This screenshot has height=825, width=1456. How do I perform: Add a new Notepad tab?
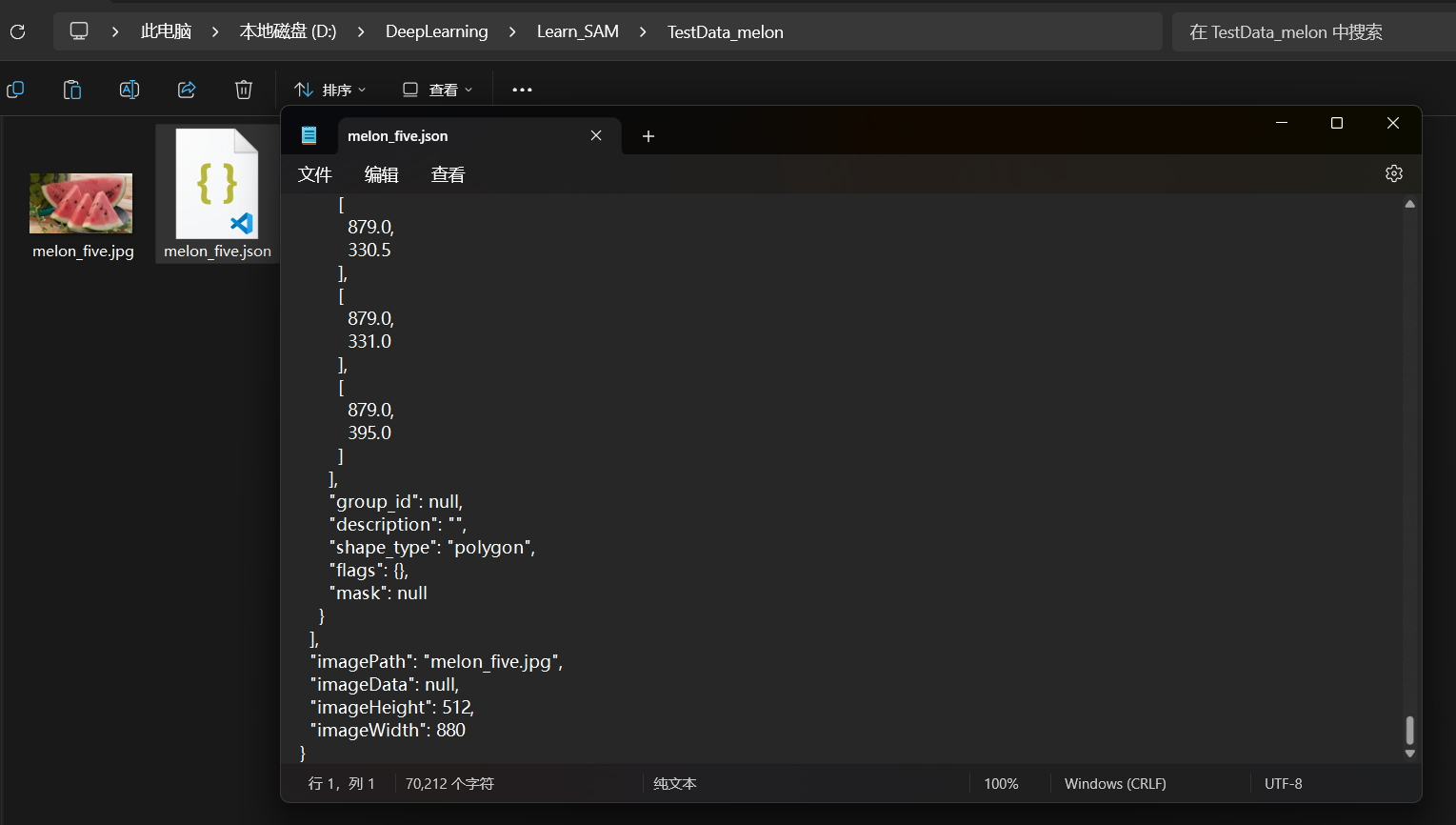click(648, 136)
